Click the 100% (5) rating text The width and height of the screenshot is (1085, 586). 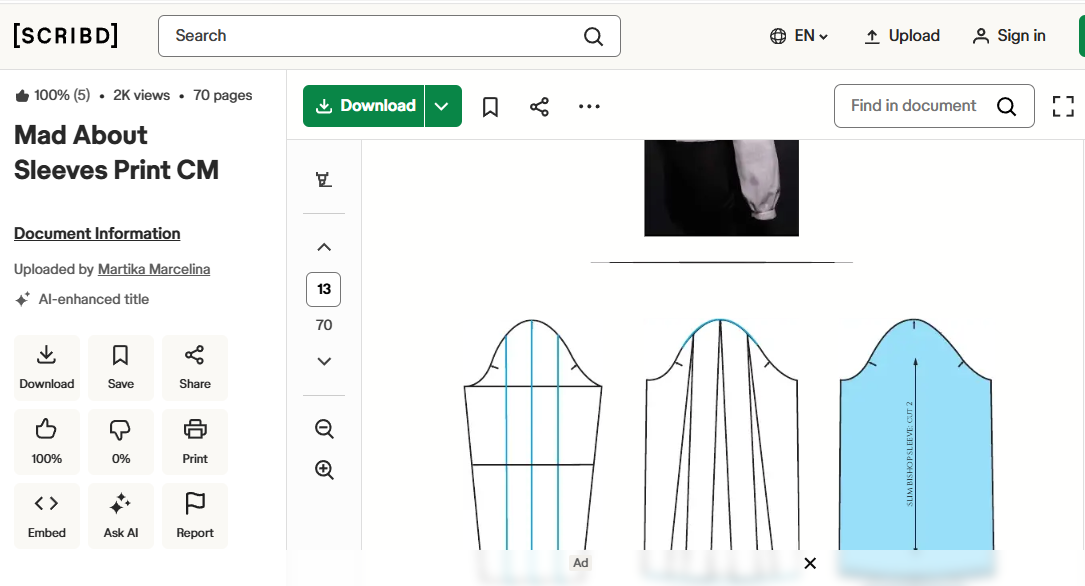click(x=62, y=95)
